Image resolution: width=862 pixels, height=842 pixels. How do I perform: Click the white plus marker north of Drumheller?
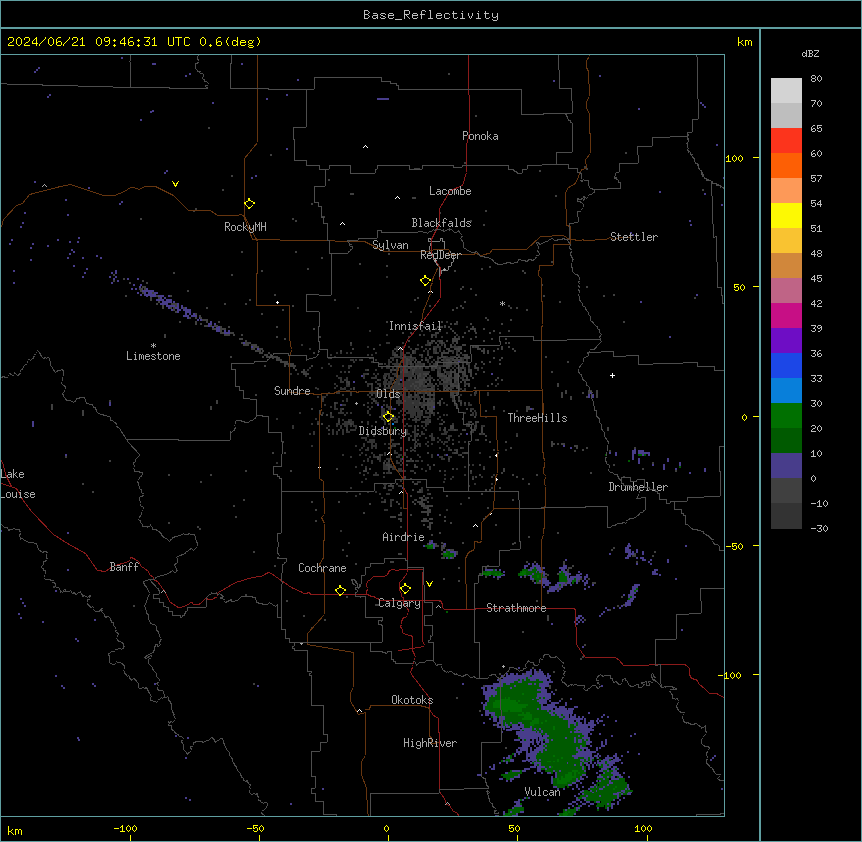[612, 375]
